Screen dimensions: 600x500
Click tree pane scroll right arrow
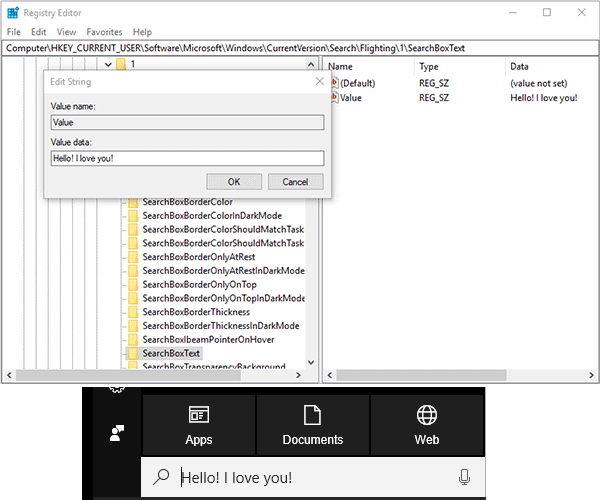298,375
